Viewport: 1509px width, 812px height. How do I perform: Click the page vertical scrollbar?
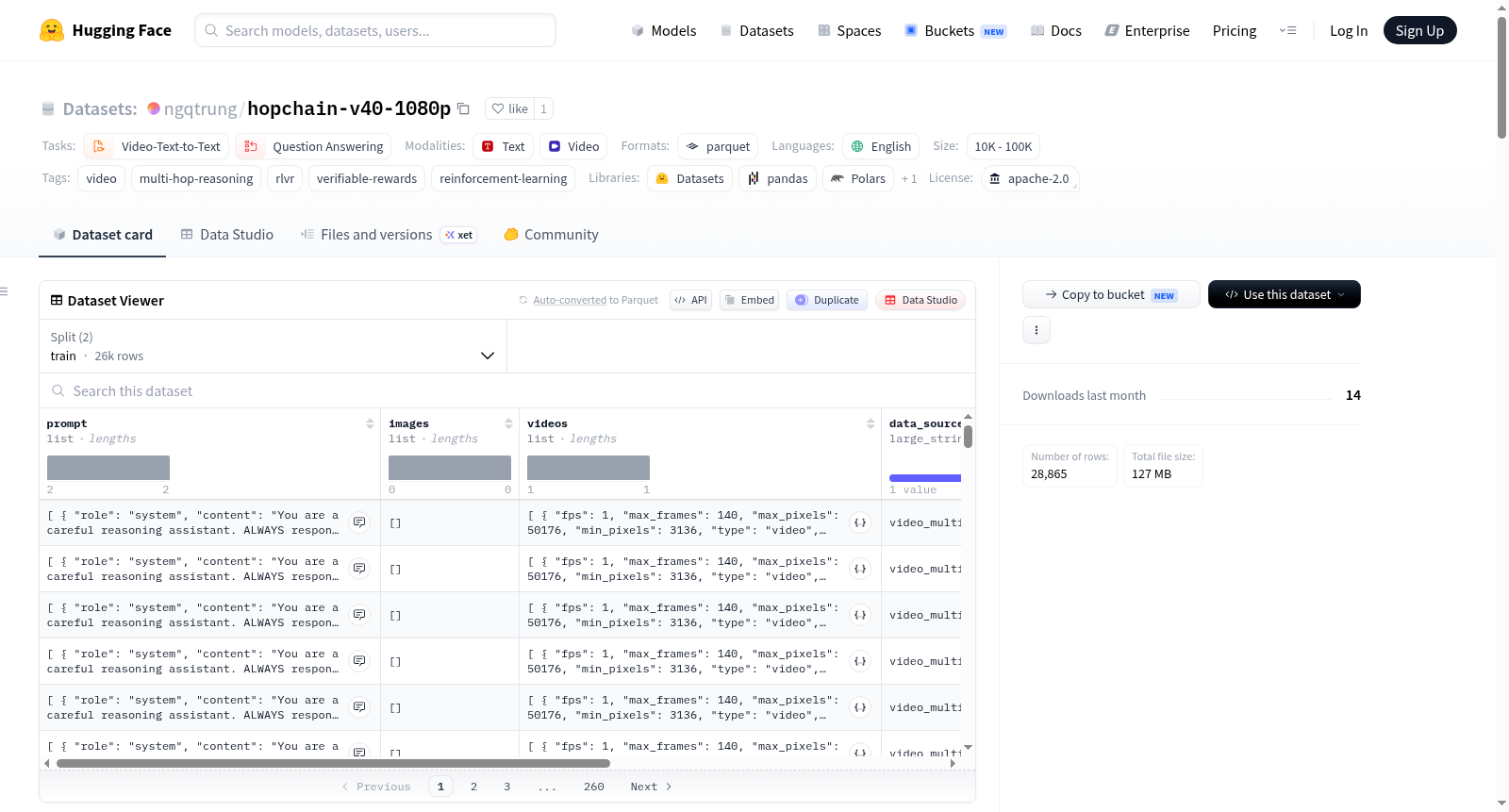click(x=1501, y=77)
